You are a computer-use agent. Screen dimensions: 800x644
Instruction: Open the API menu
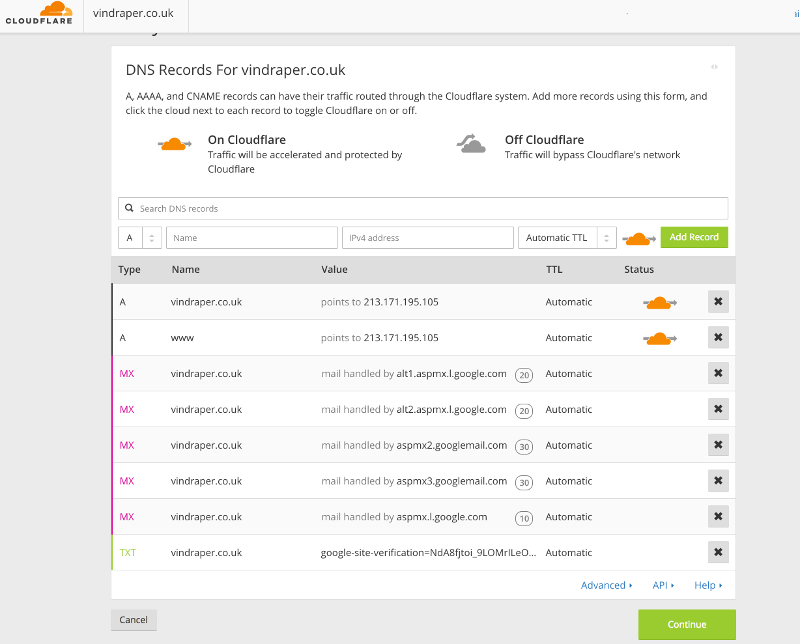[x=663, y=585]
